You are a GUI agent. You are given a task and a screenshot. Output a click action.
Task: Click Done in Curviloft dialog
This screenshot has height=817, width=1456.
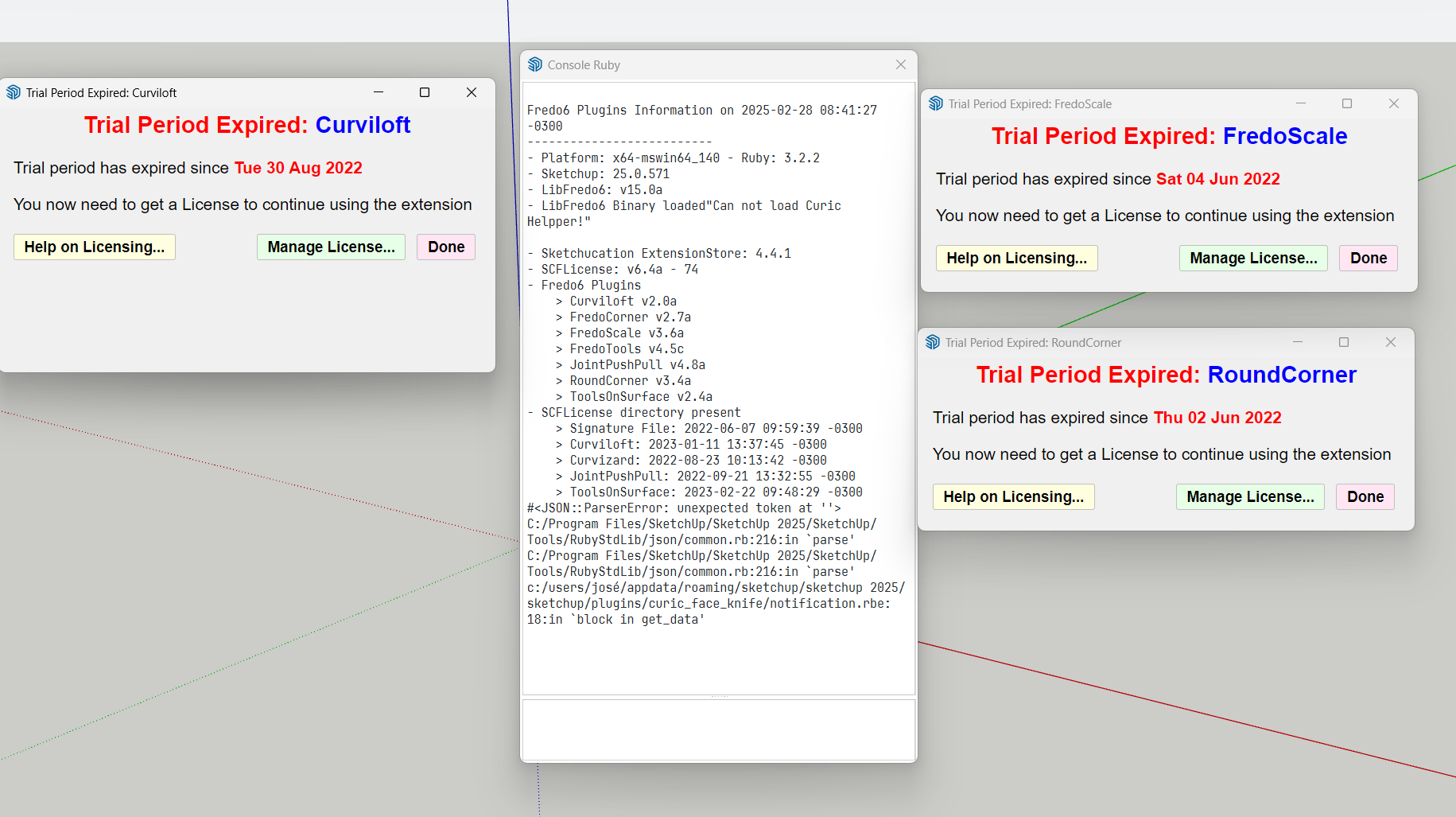tap(446, 247)
